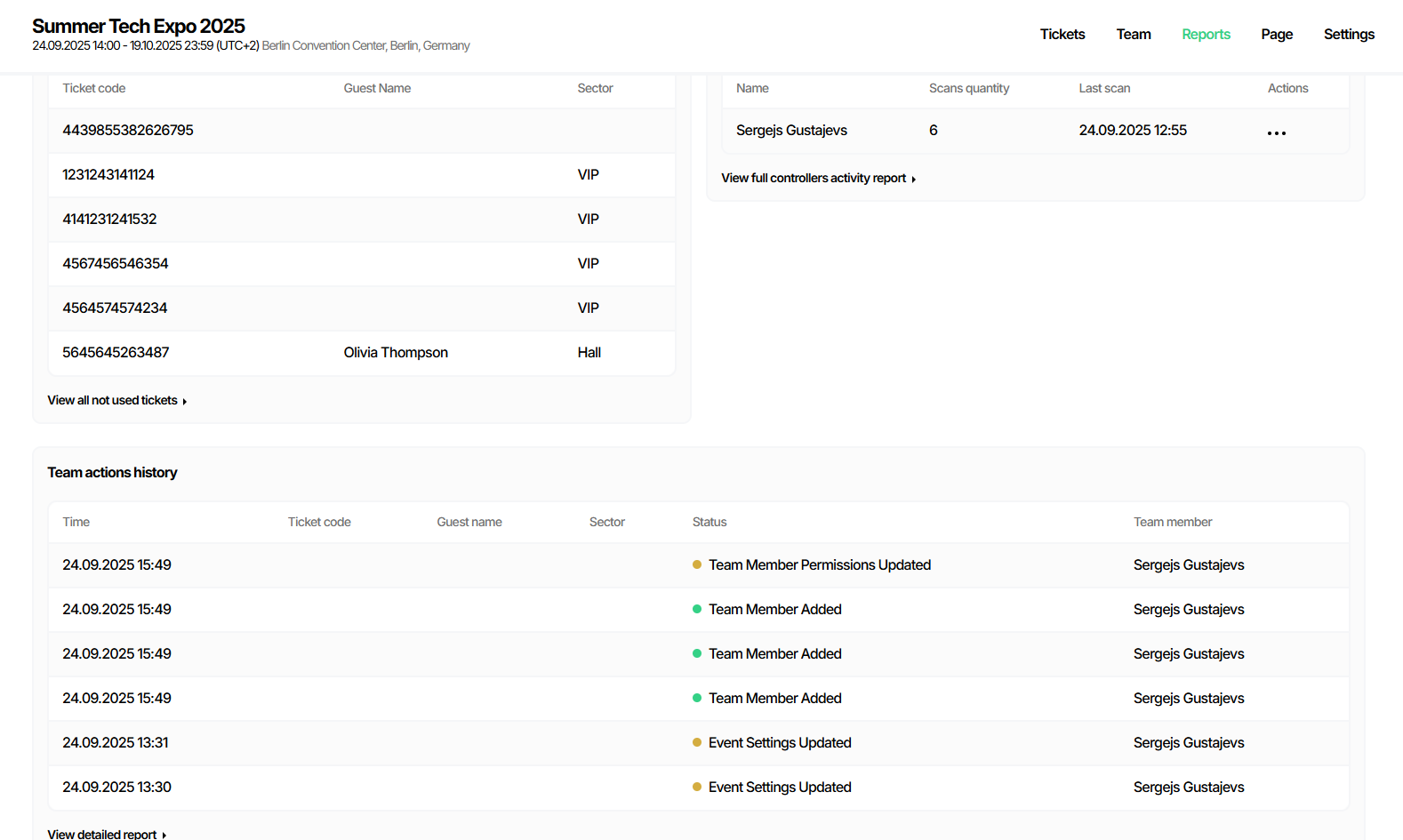1403x840 pixels.
Task: Open View detailed report link
Action: 107,834
